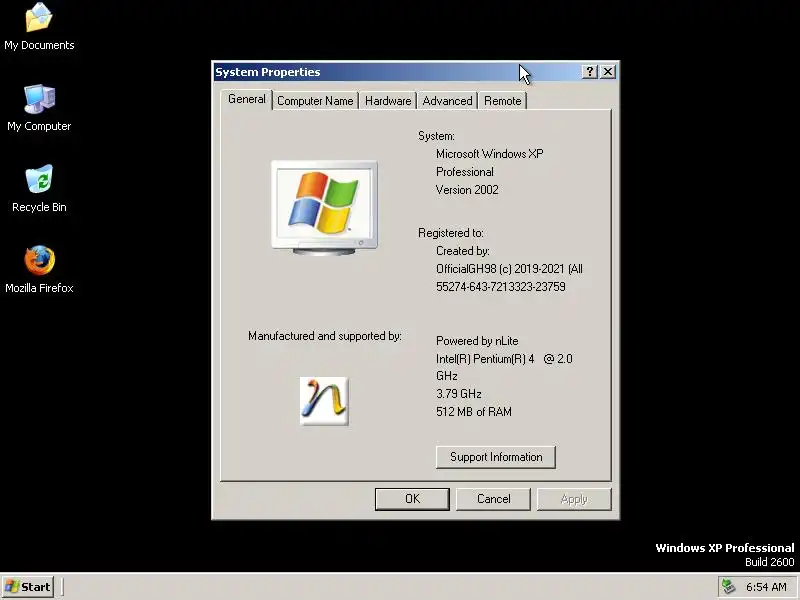Viewport: 800px width, 600px height.
Task: Switch to the Remote tab
Action: pos(503,101)
